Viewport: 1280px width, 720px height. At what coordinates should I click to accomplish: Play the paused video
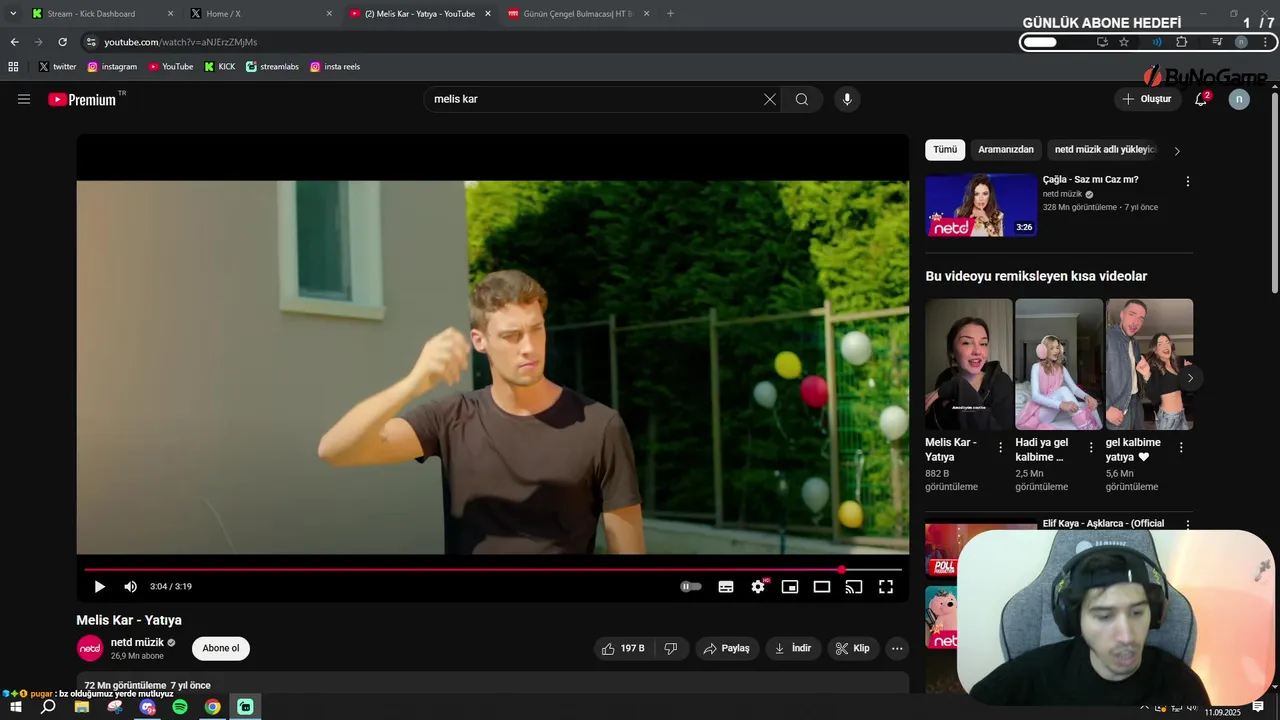99,587
